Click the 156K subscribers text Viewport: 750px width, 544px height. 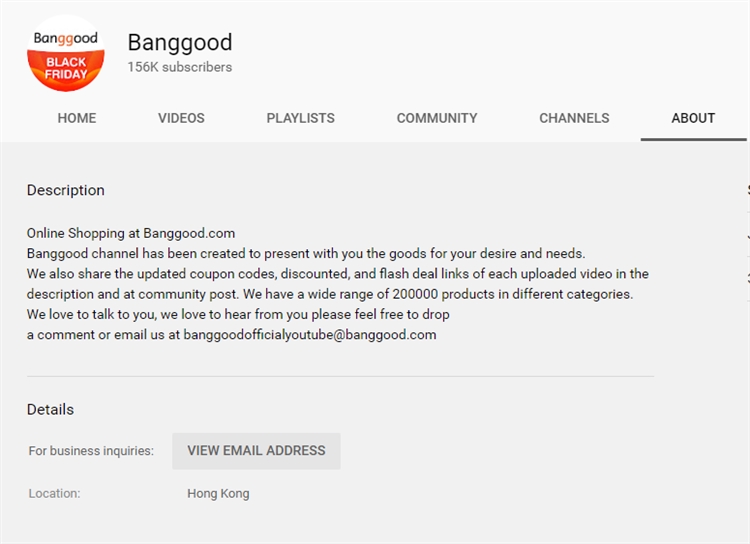180,67
